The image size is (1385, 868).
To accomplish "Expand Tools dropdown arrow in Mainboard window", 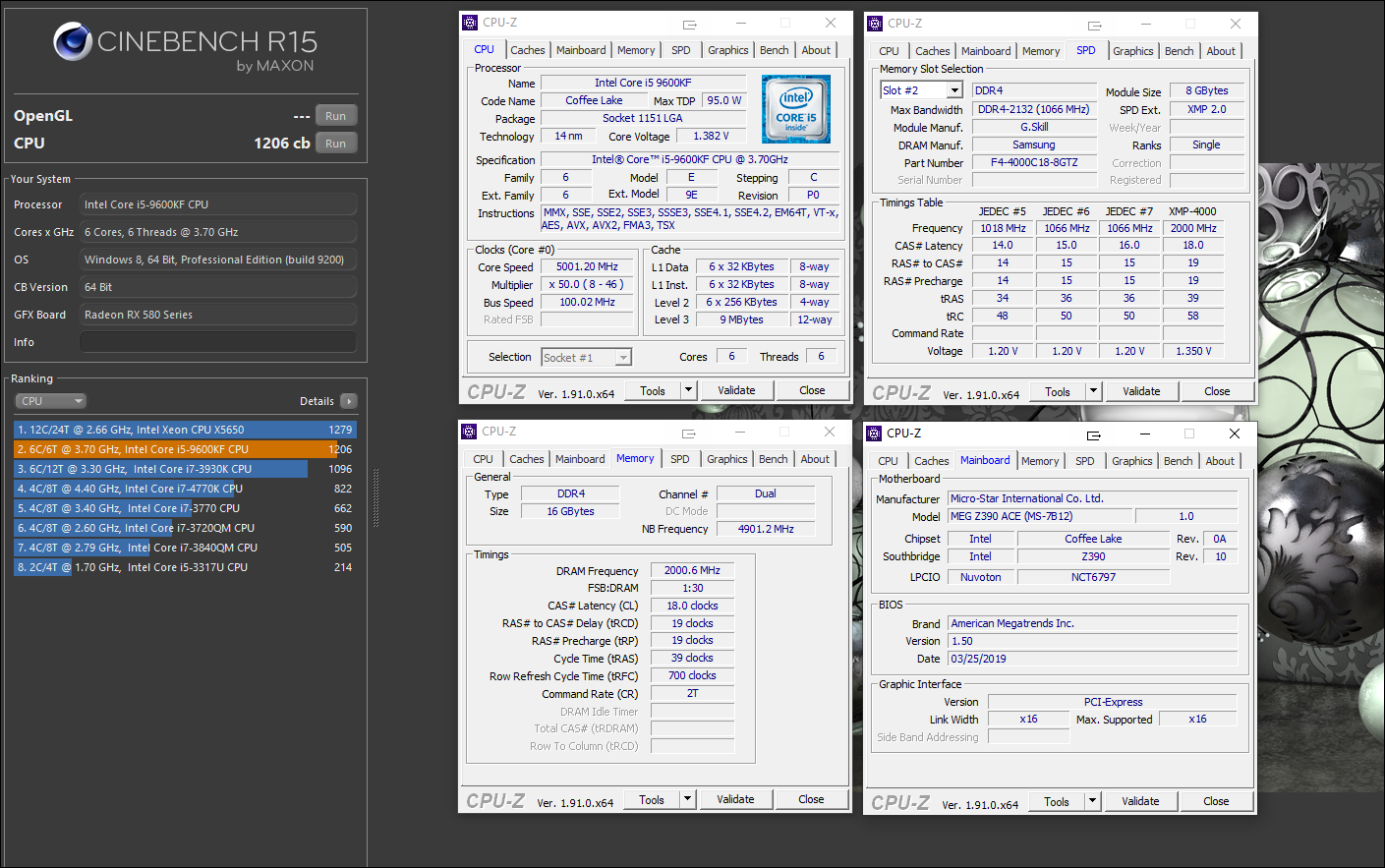I will point(1092,801).
